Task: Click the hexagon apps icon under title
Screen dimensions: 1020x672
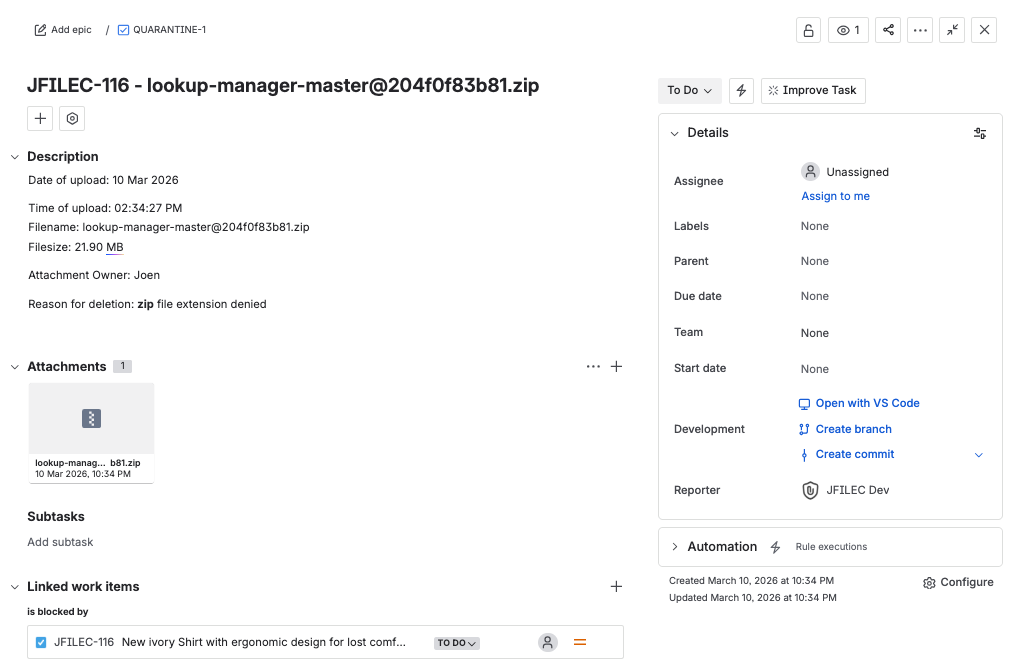Action: click(72, 119)
